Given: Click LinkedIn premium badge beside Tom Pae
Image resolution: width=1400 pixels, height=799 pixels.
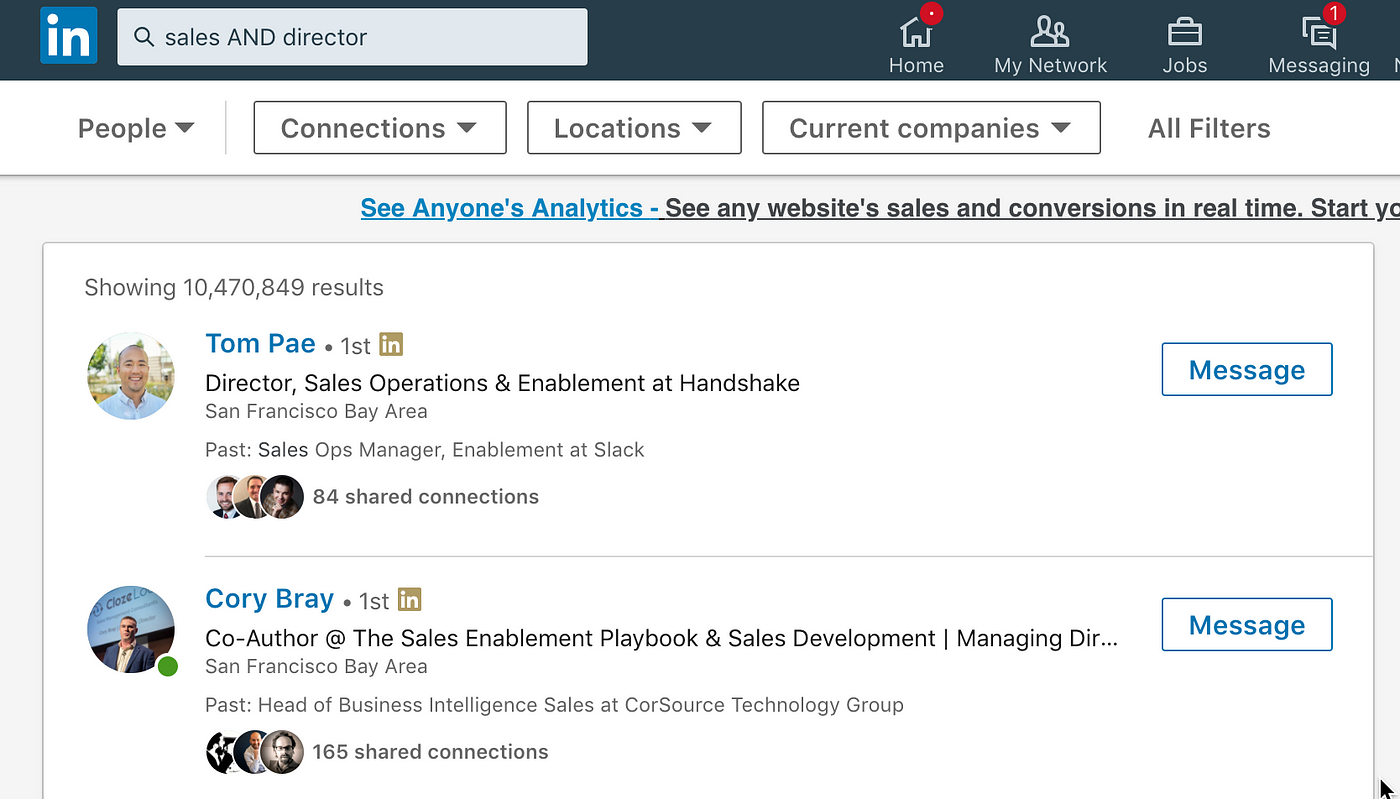Looking at the screenshot, I should coord(391,345).
